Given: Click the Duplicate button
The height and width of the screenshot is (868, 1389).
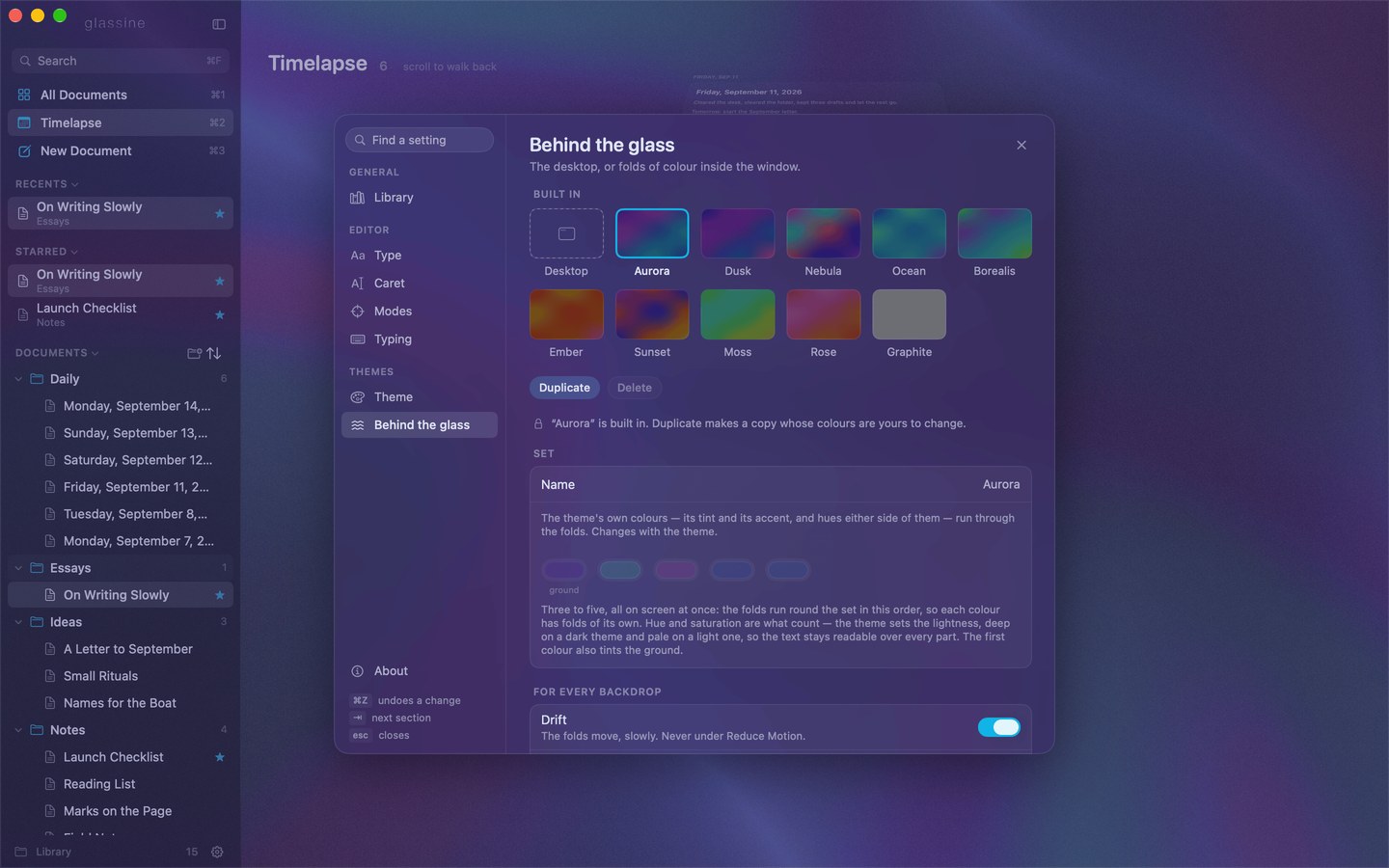Looking at the screenshot, I should click(x=564, y=388).
